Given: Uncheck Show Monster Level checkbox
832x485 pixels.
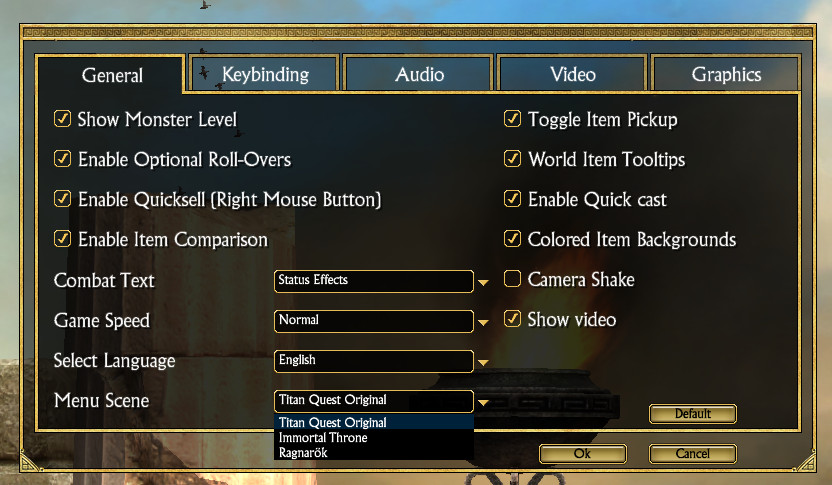Looking at the screenshot, I should [63, 119].
